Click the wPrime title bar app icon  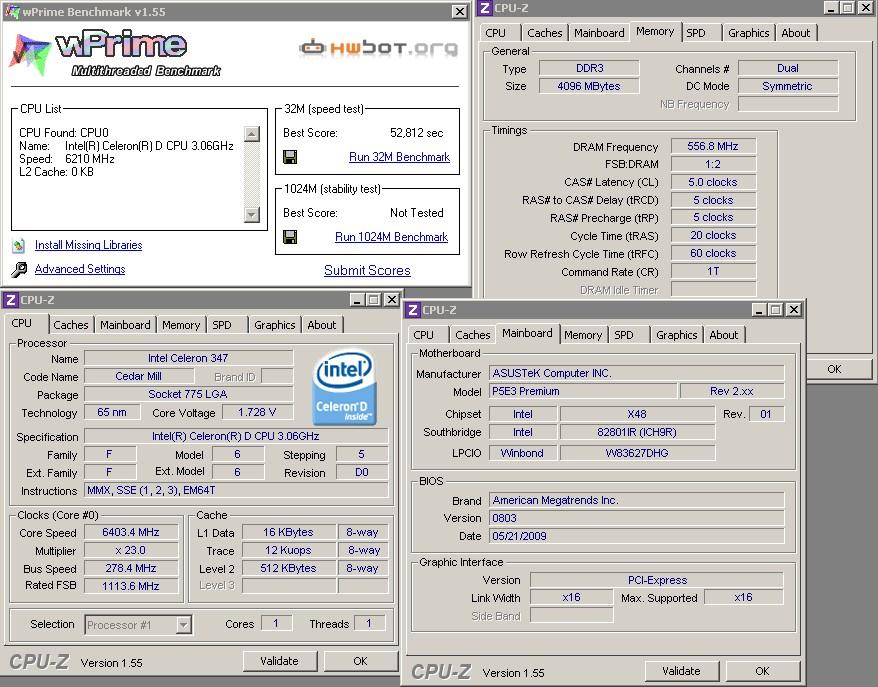pos(12,12)
